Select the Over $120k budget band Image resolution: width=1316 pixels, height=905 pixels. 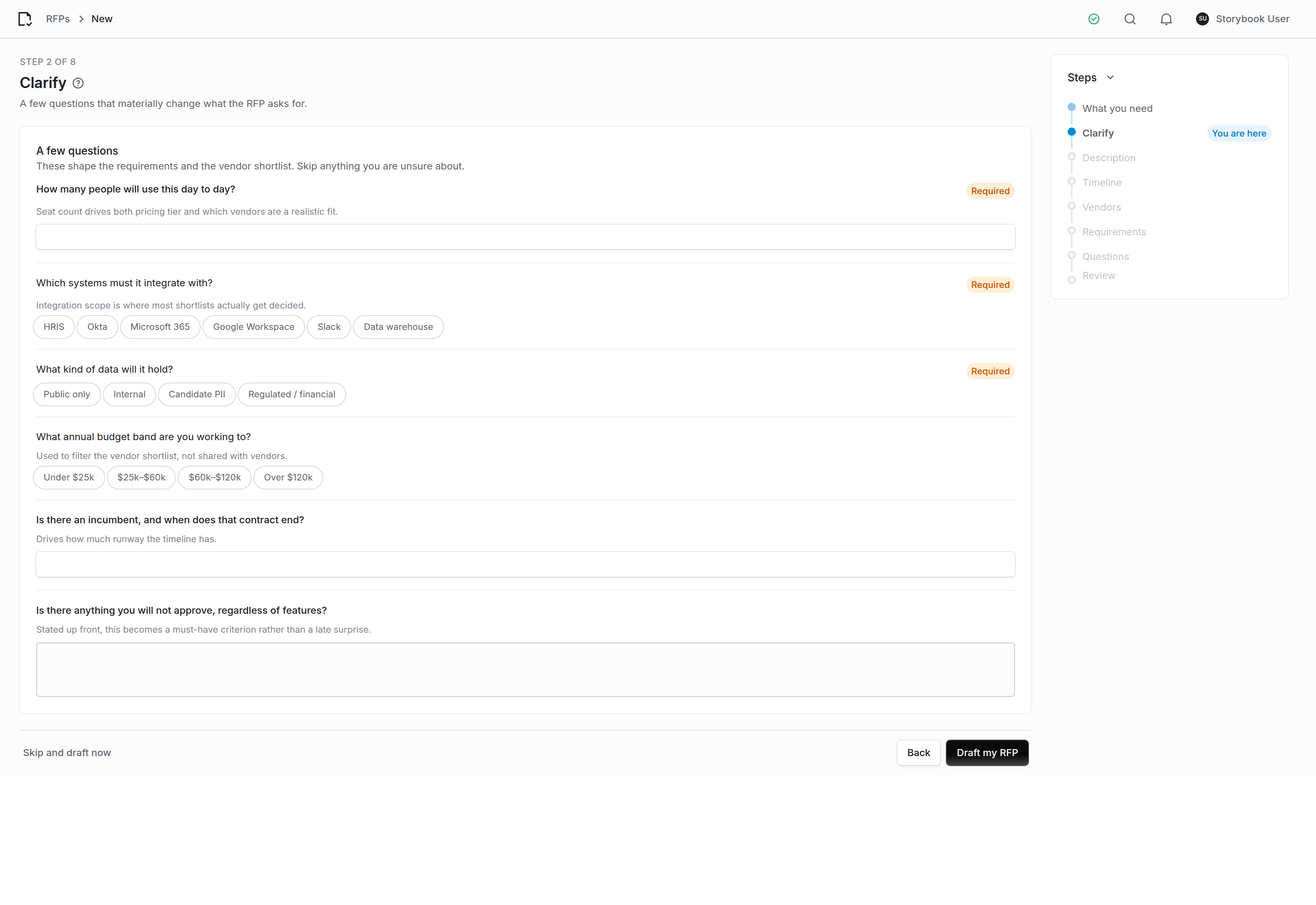[288, 478]
